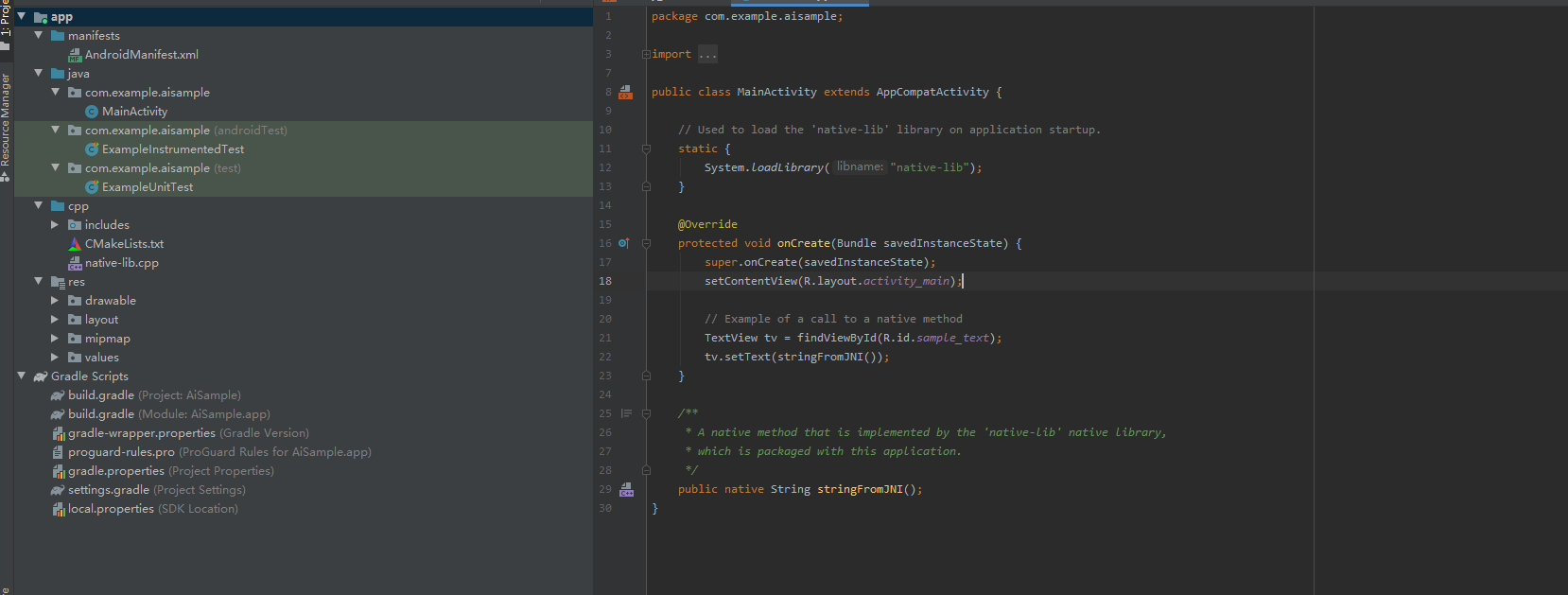Expand the folded import statements
The image size is (1568, 595).
pos(646,54)
